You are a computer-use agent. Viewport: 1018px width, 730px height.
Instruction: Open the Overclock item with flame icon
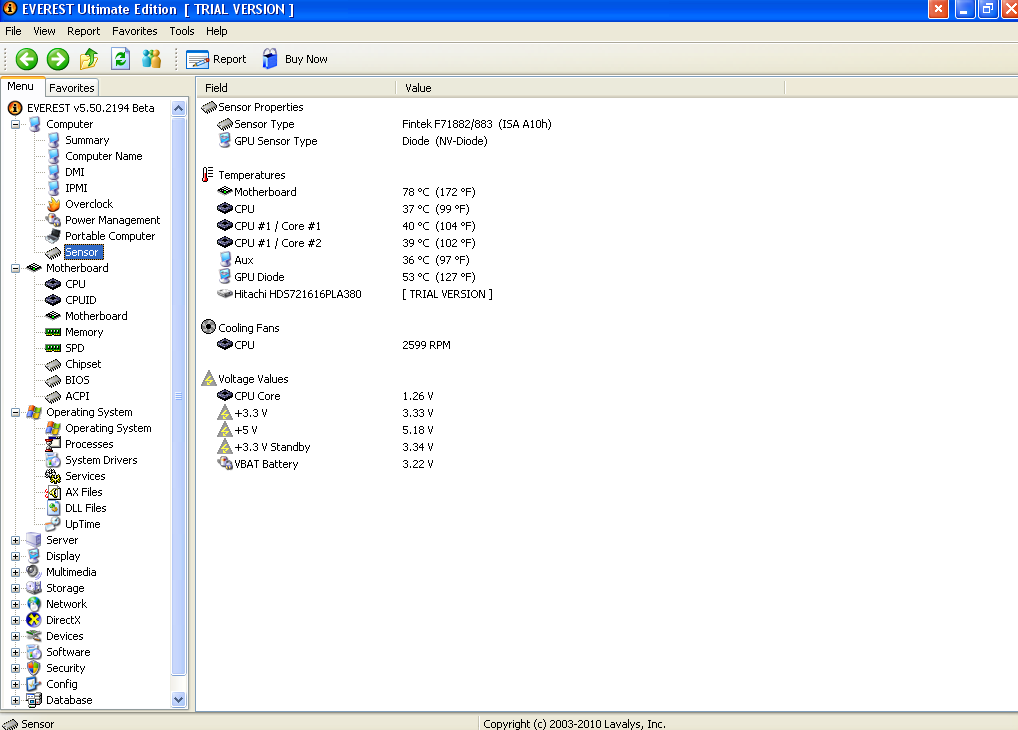[89, 204]
